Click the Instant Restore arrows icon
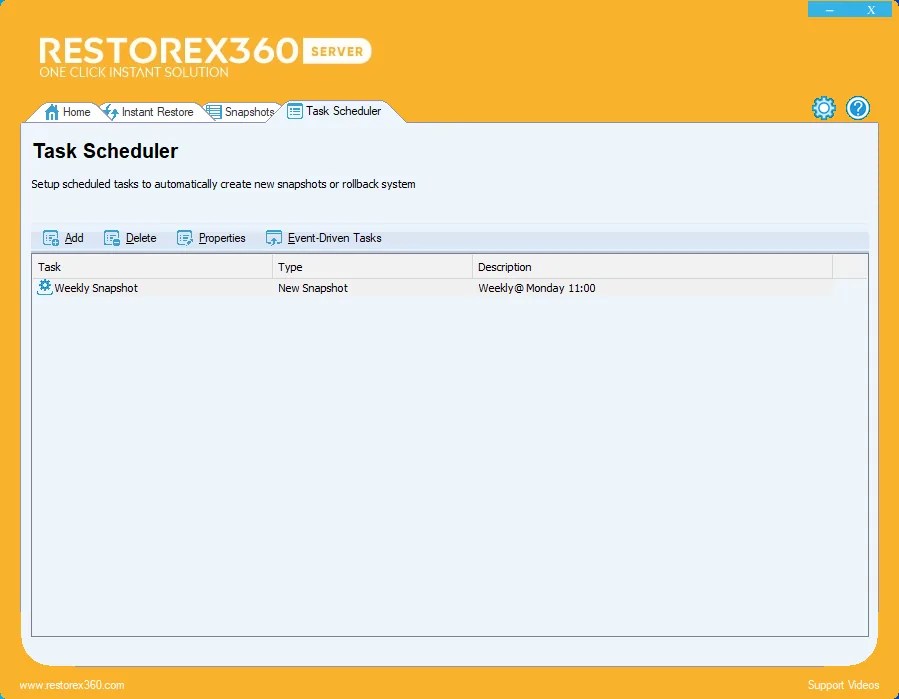Screen dimensions: 899x699 [111, 112]
